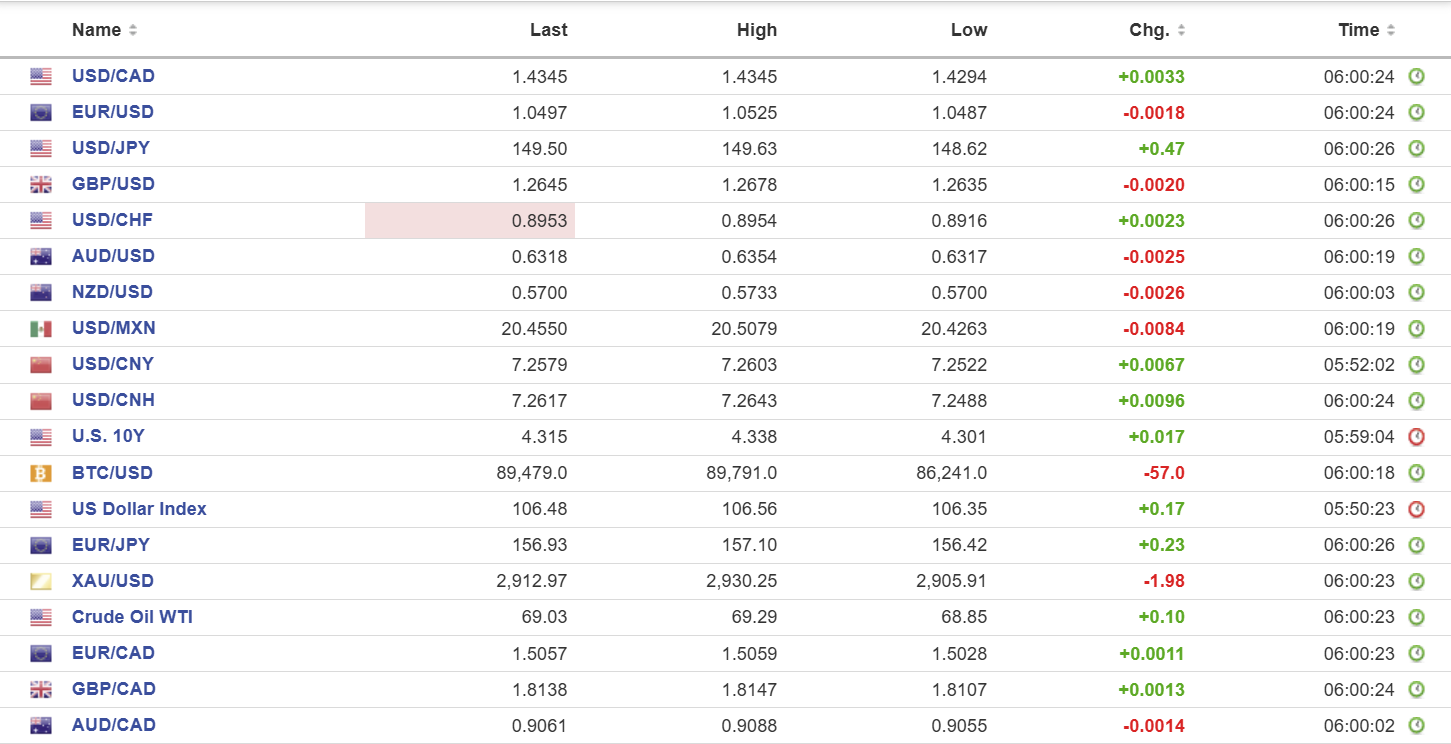
Task: Sort the table by Name column arrows
Action: coord(133,31)
